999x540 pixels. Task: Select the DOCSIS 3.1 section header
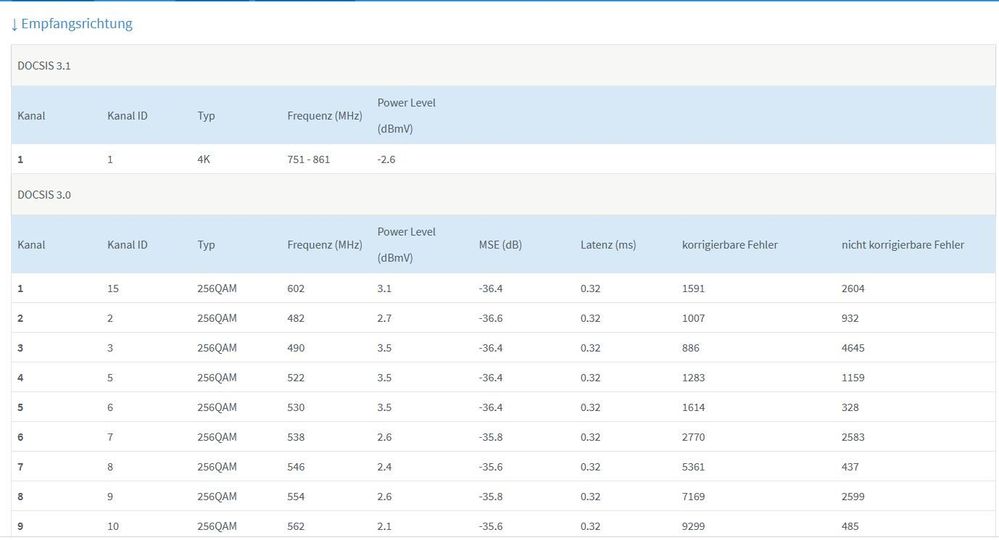[x=44, y=66]
